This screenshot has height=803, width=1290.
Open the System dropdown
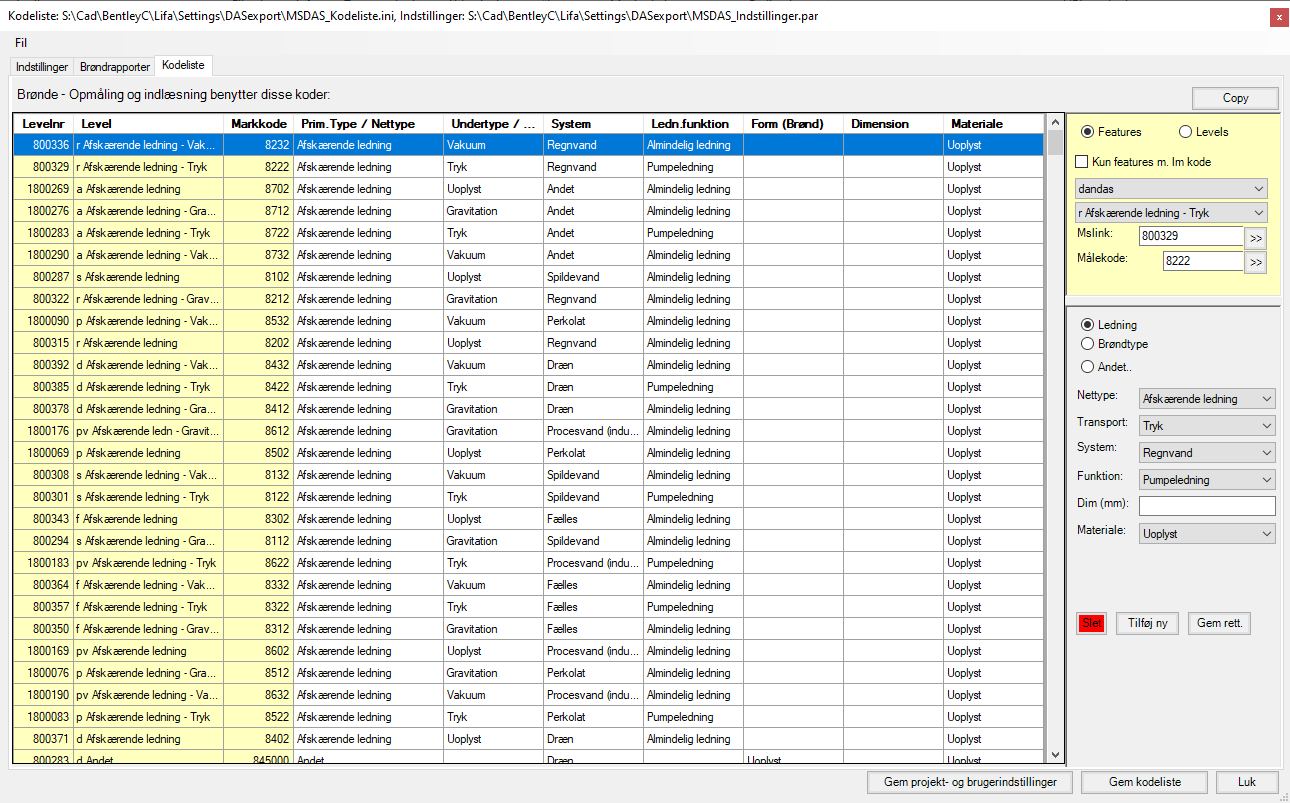(1207, 452)
